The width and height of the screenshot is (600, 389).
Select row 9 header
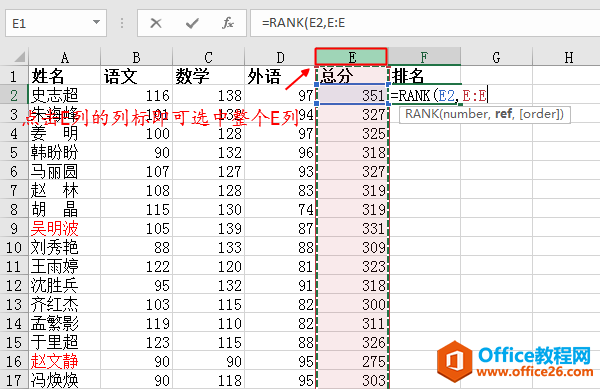tap(14, 228)
